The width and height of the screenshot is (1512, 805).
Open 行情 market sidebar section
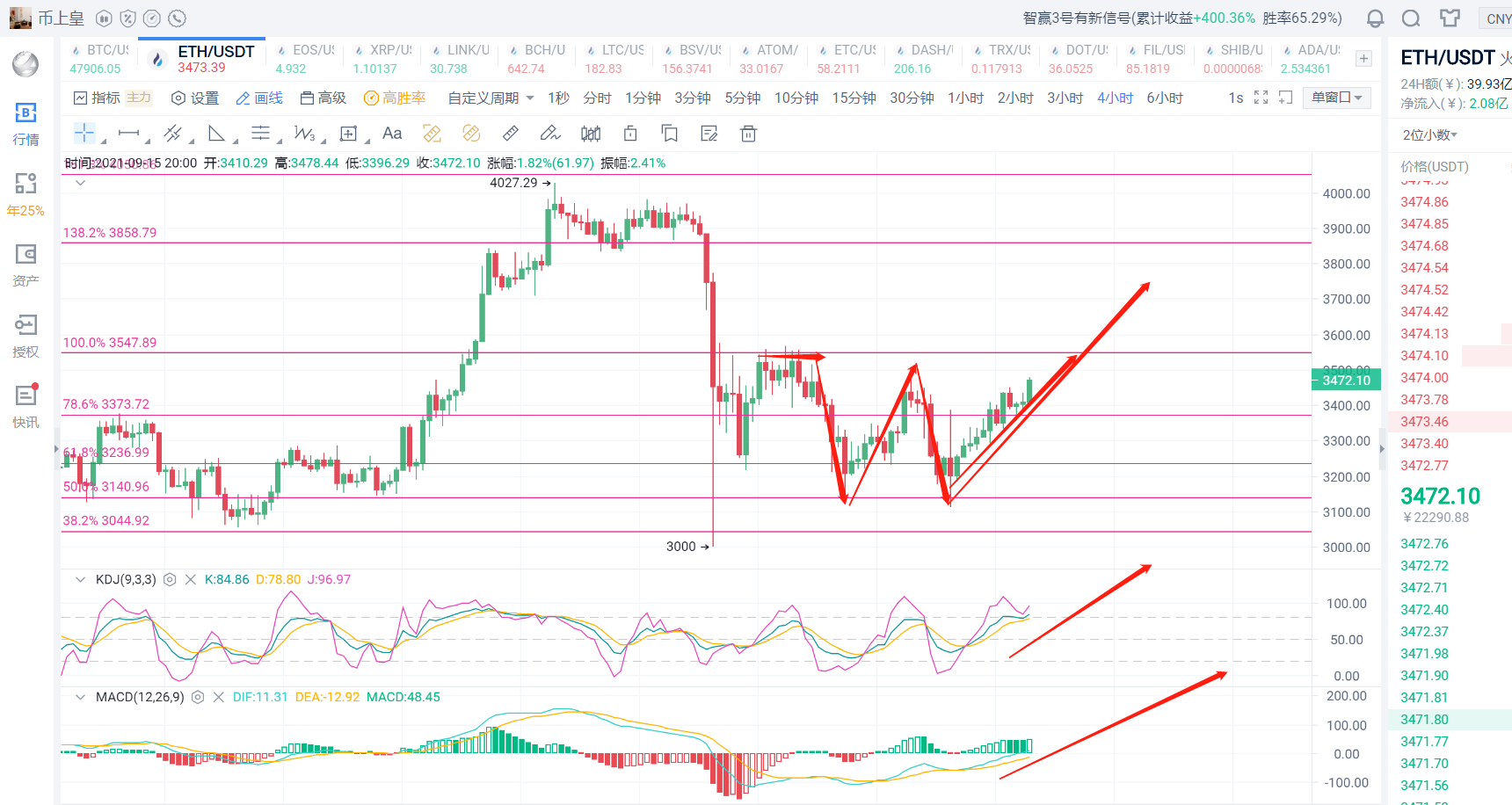[25, 123]
